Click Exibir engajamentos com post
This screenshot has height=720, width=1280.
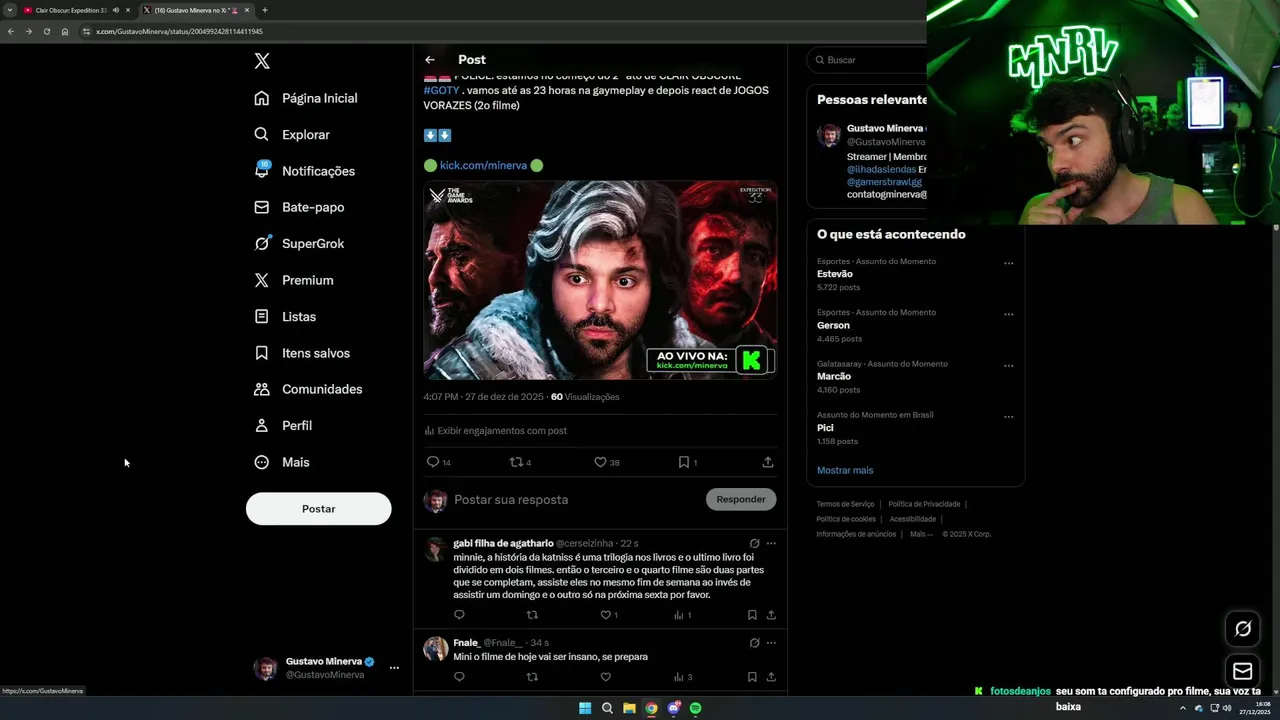click(495, 431)
